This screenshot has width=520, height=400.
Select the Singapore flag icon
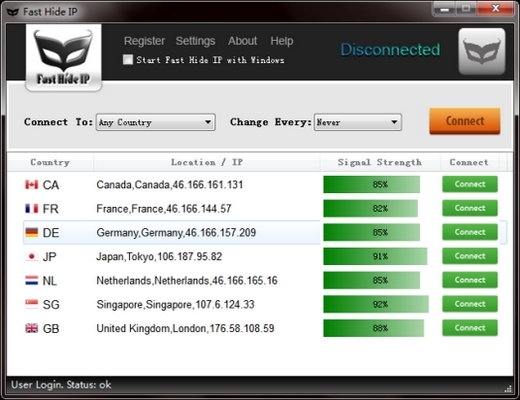pos(32,304)
